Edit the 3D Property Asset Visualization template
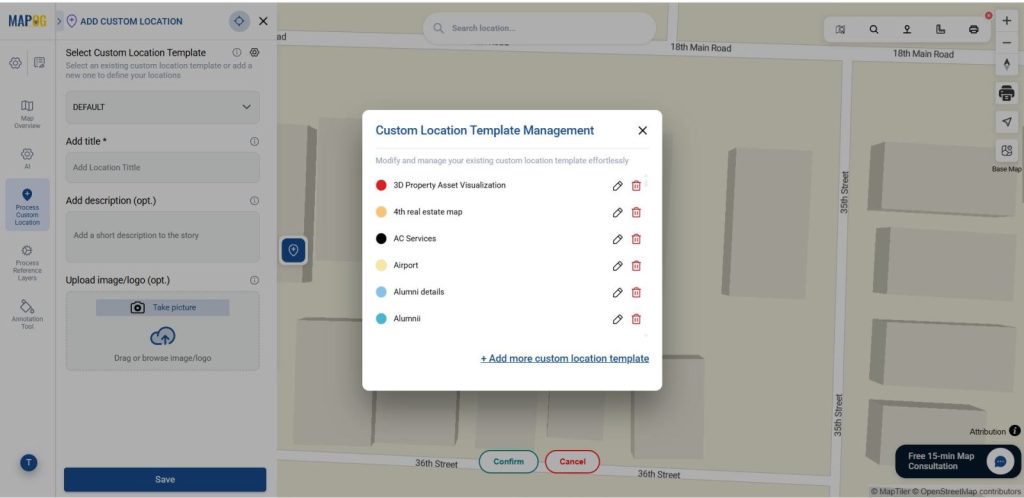Screen dimensions: 1024x498 click(617, 186)
